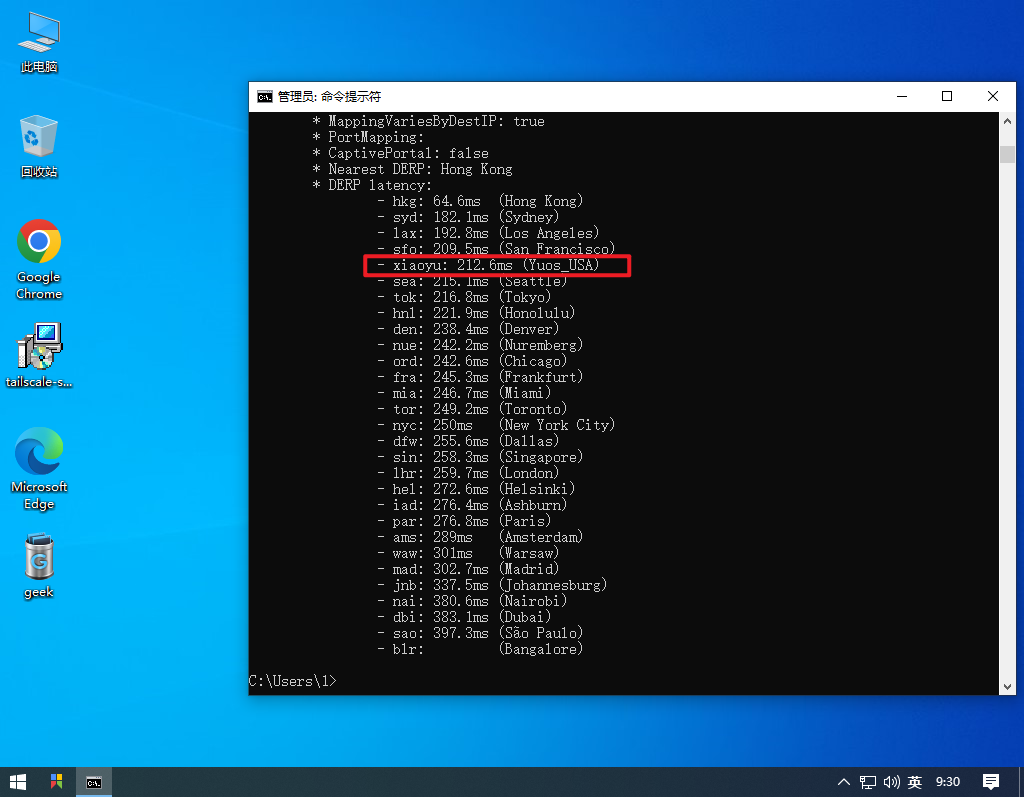Click the 'ams: 289ms' Amsterdam line
Viewport: 1024px width, 797px height.
(x=480, y=537)
